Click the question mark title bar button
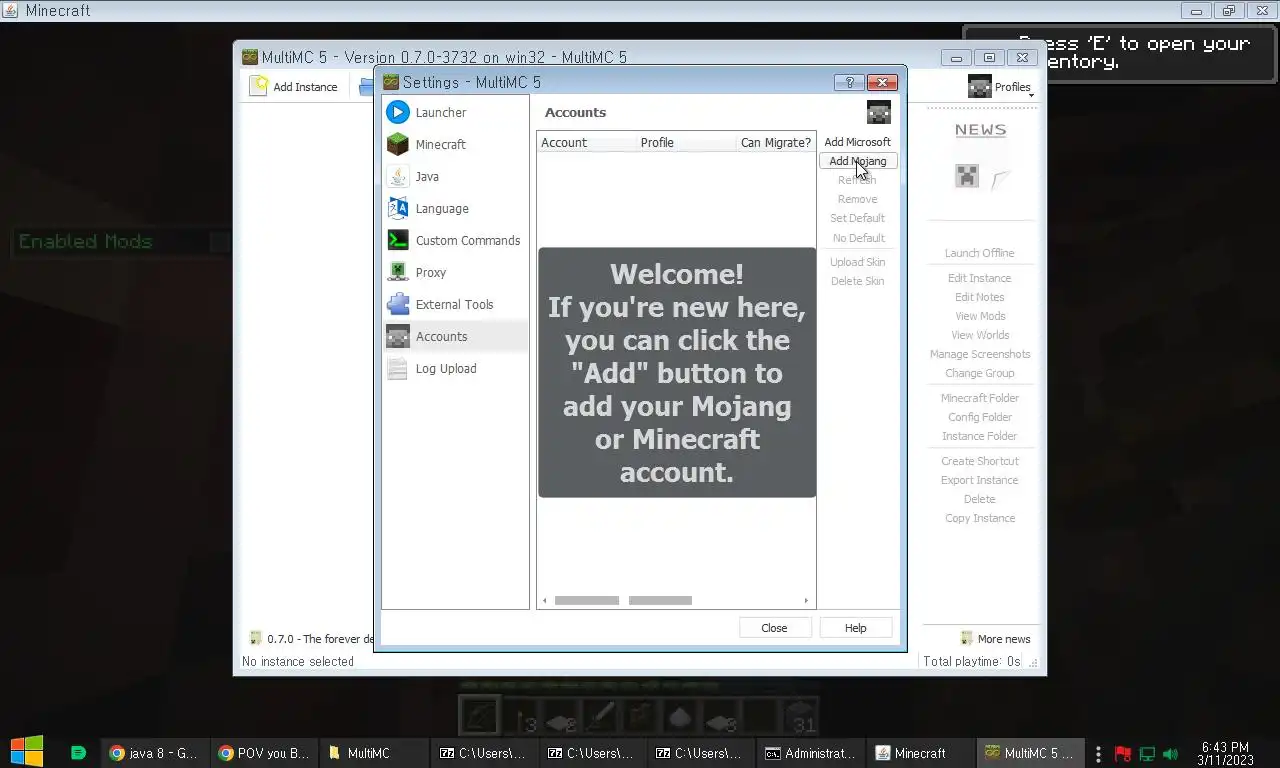The height and width of the screenshot is (768, 1280). click(x=849, y=83)
